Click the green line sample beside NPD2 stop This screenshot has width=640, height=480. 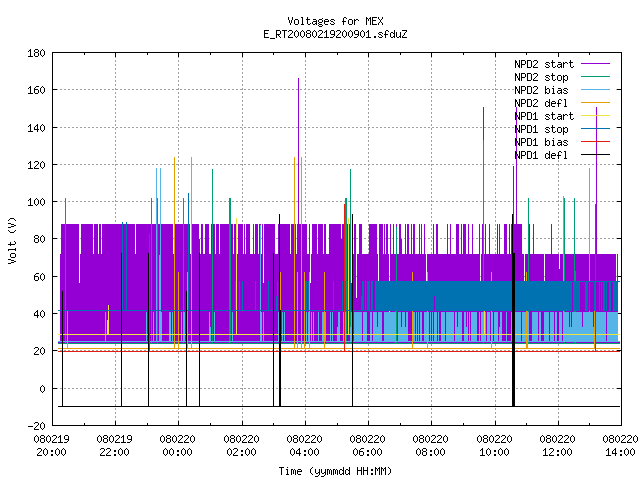pos(595,76)
